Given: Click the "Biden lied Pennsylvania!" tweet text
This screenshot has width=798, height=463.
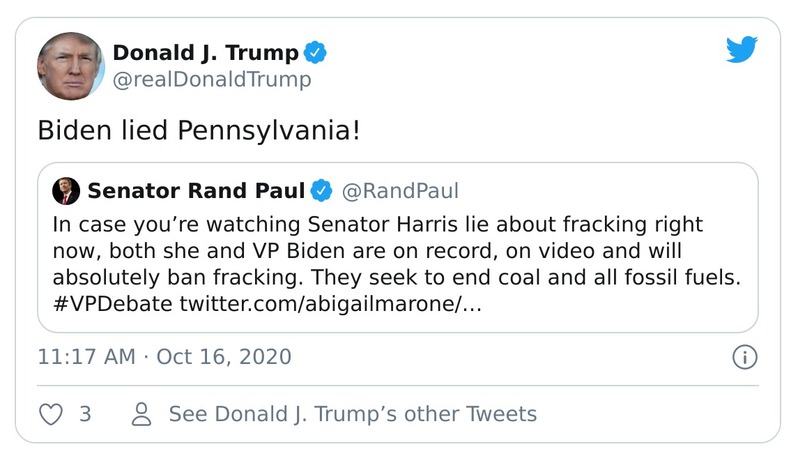Looking at the screenshot, I should point(197,131).
